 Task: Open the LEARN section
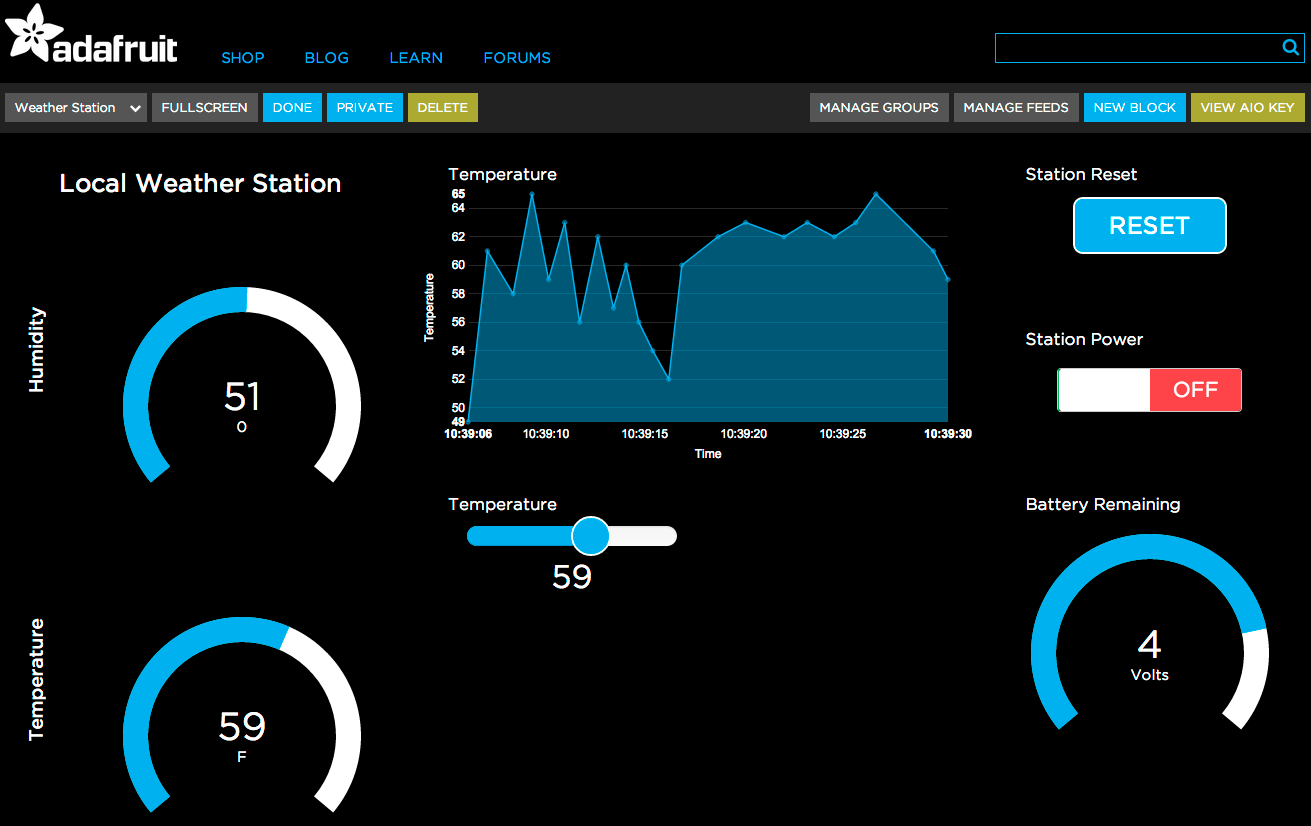click(416, 58)
